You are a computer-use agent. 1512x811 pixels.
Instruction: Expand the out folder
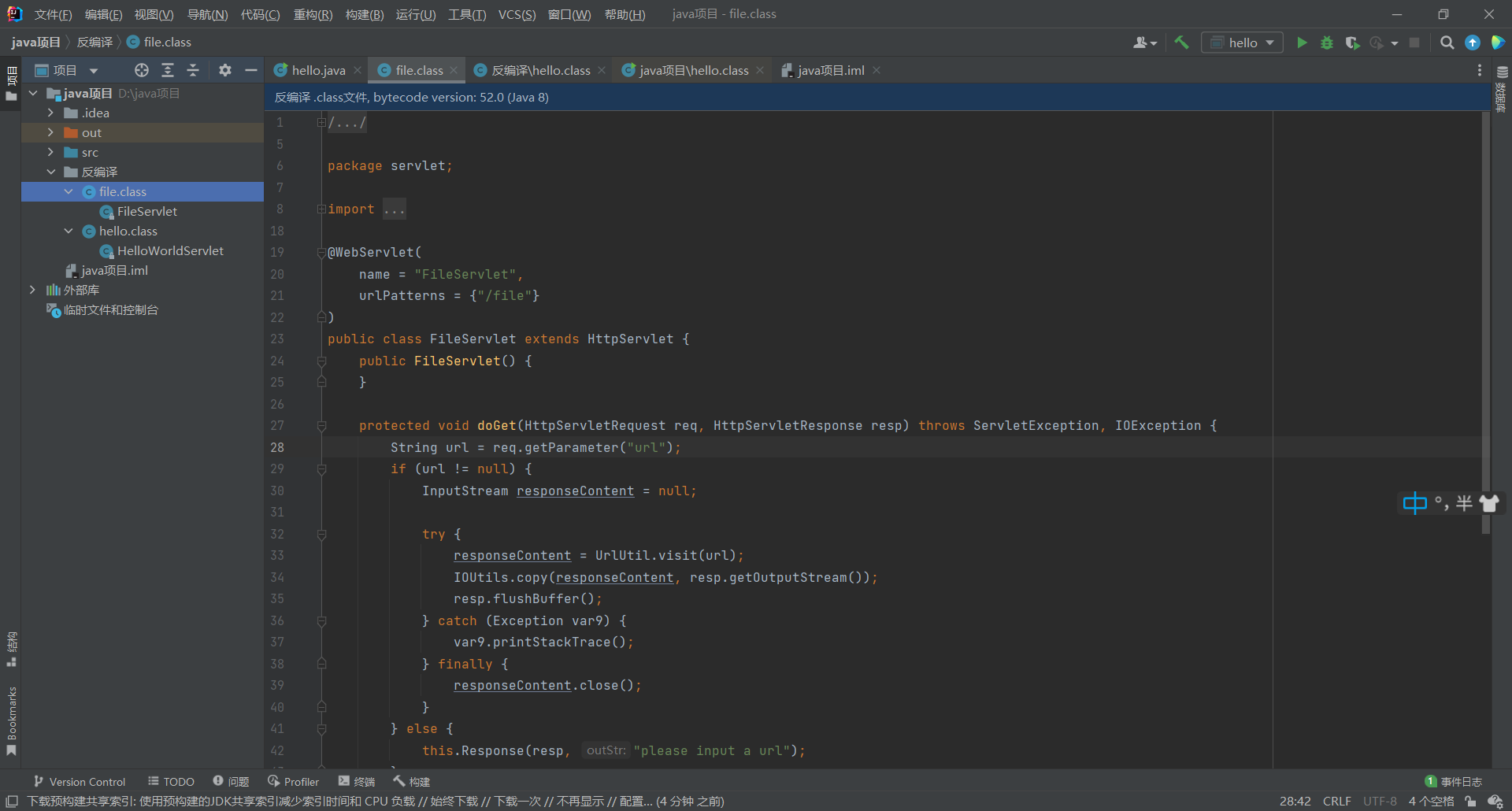pyautogui.click(x=50, y=132)
